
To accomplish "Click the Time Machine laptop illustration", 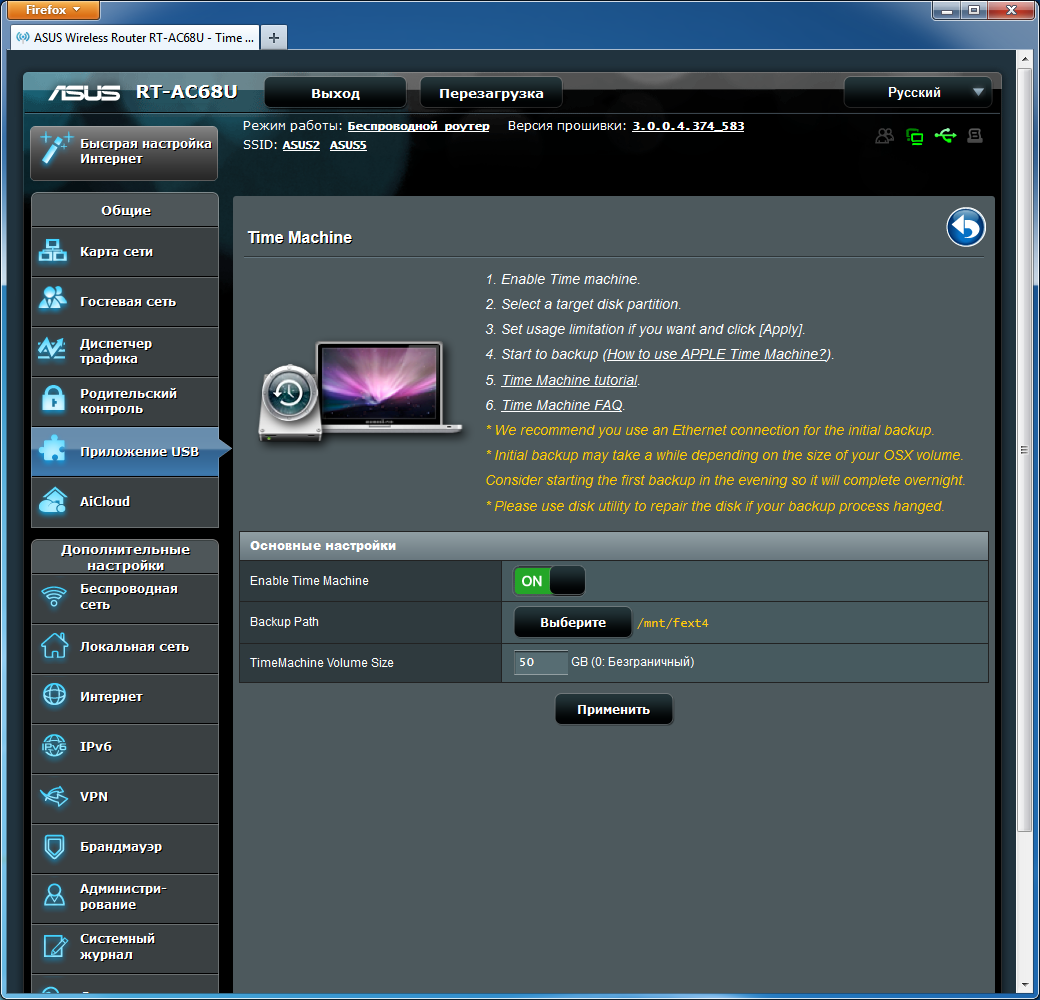I will [x=360, y=392].
